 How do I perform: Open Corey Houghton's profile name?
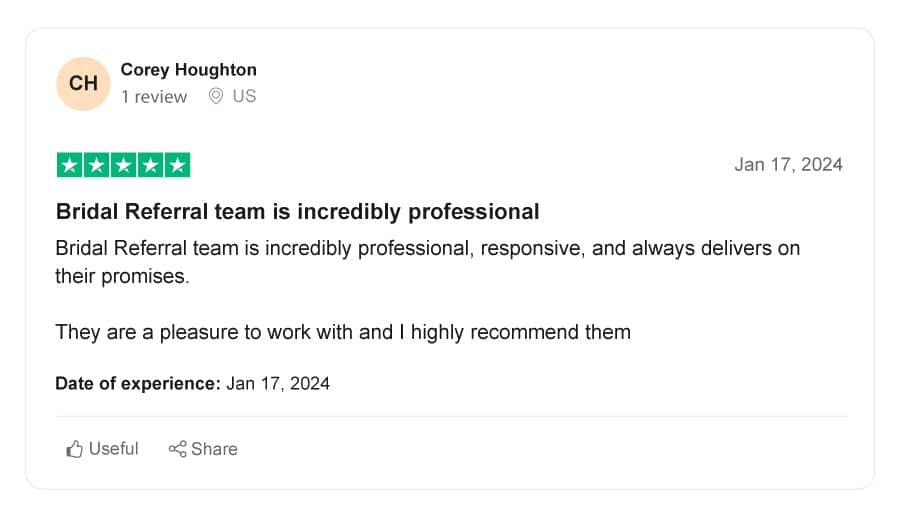[x=188, y=69]
